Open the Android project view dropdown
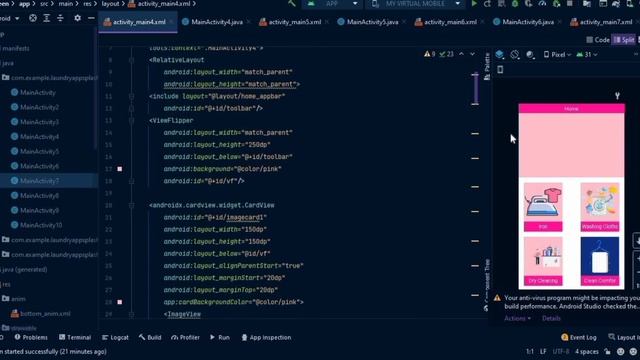The width and height of the screenshot is (640, 360). 10,18
